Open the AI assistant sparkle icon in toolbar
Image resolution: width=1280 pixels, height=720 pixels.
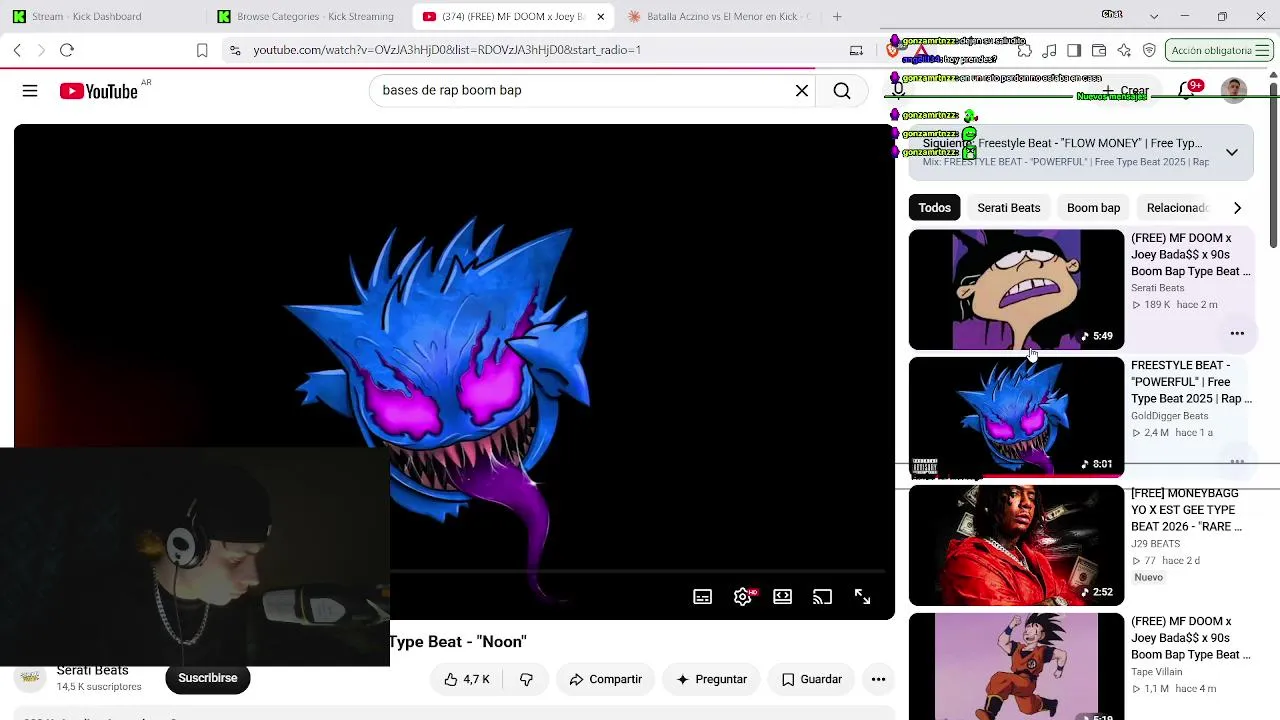1124,50
